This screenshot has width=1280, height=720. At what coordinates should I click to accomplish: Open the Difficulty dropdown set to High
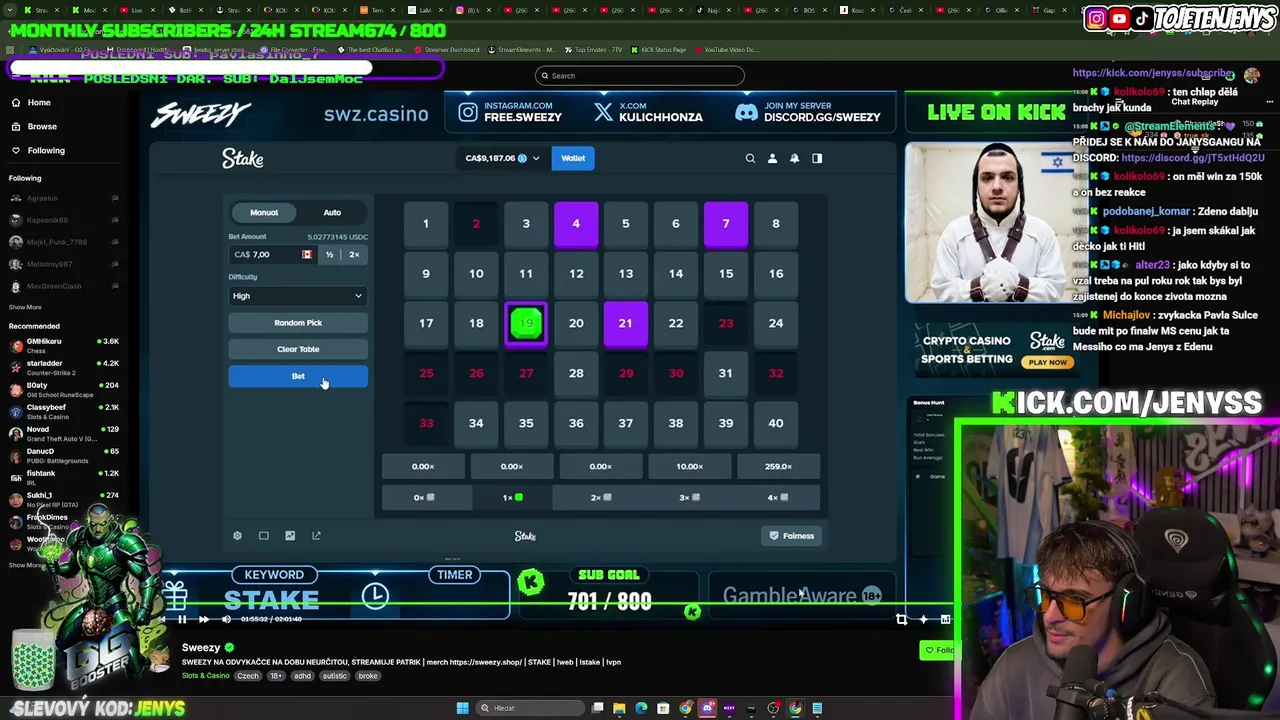[x=298, y=296]
